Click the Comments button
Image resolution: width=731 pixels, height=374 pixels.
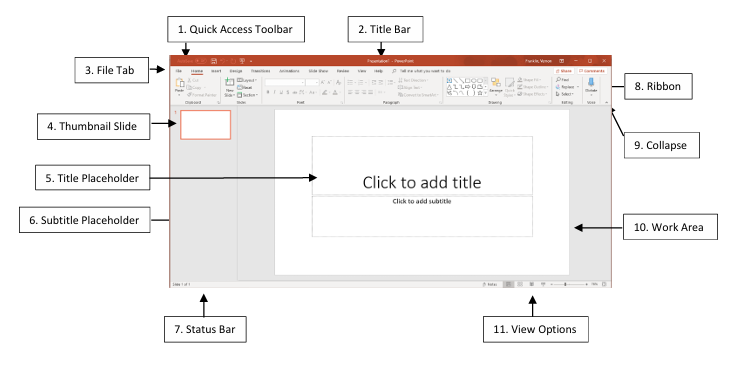(x=592, y=71)
